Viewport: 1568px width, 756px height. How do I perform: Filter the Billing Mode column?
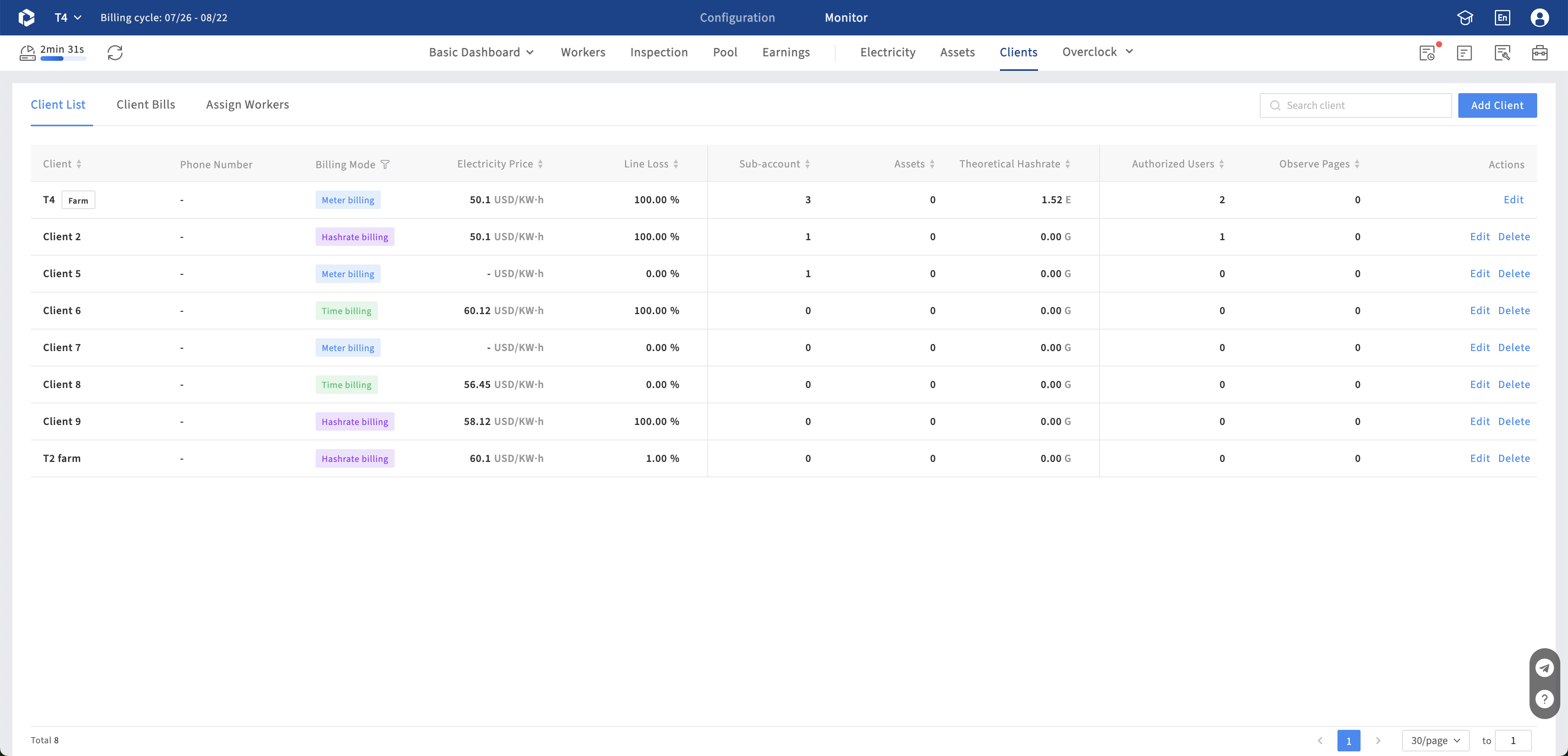[x=385, y=164]
